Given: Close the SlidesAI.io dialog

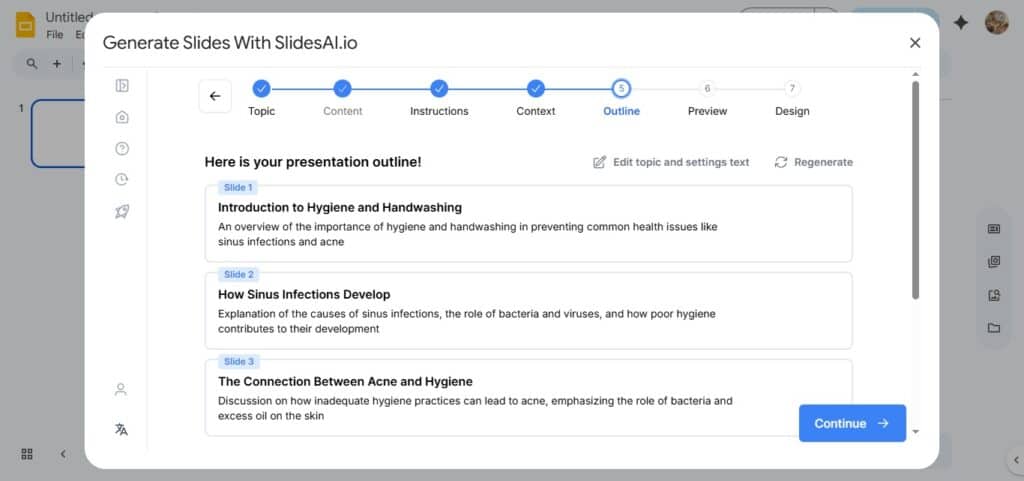Looking at the screenshot, I should pos(915,42).
